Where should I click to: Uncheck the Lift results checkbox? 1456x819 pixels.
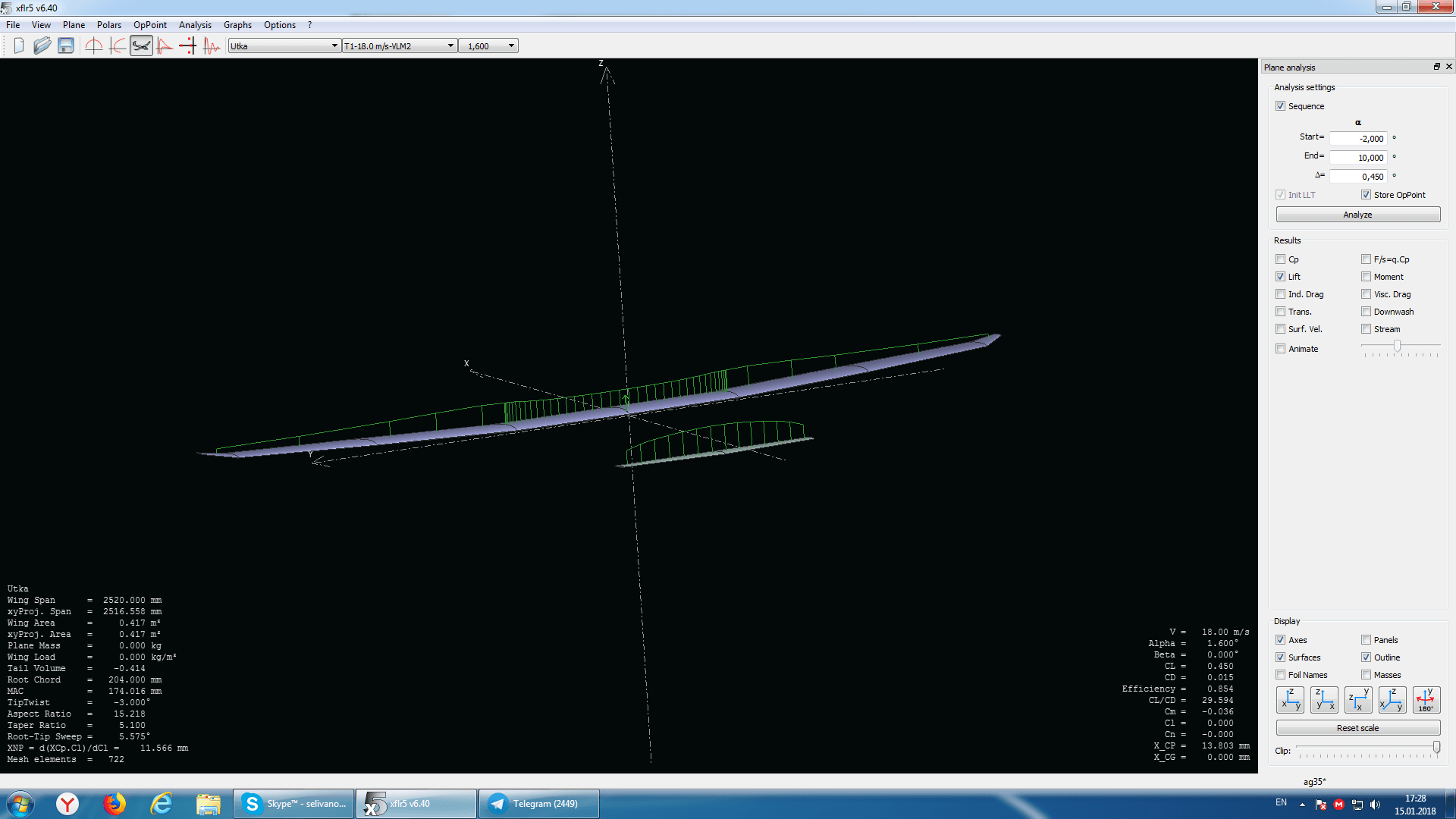pos(1281,277)
